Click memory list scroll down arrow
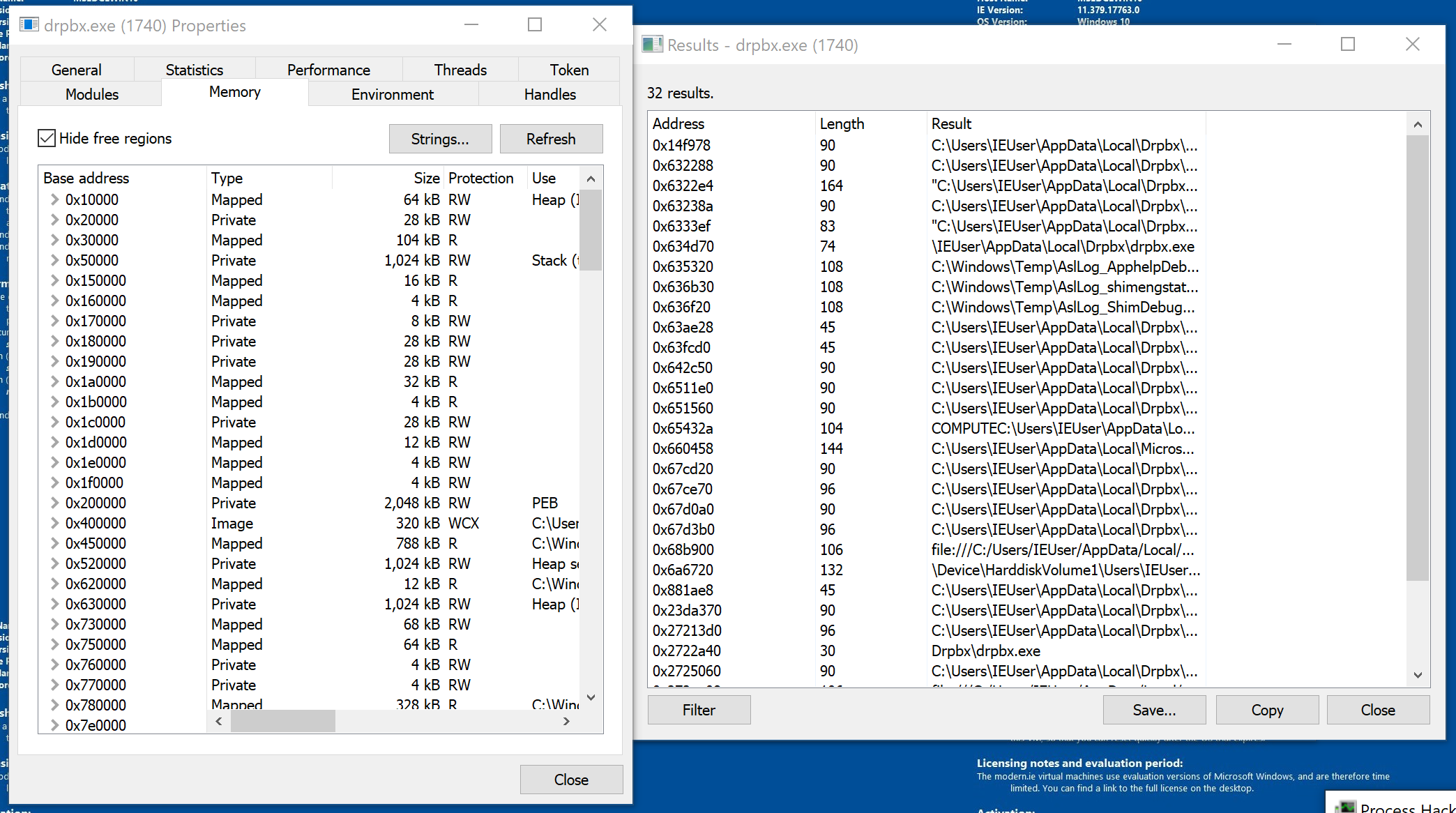Screen dimensions: 1456x813 [x=591, y=697]
